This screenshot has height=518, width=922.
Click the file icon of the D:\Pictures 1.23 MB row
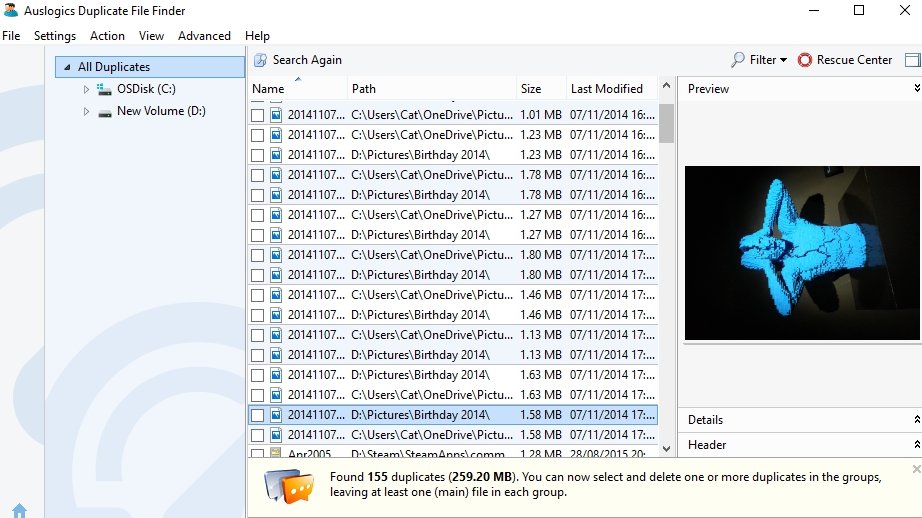(x=276, y=155)
